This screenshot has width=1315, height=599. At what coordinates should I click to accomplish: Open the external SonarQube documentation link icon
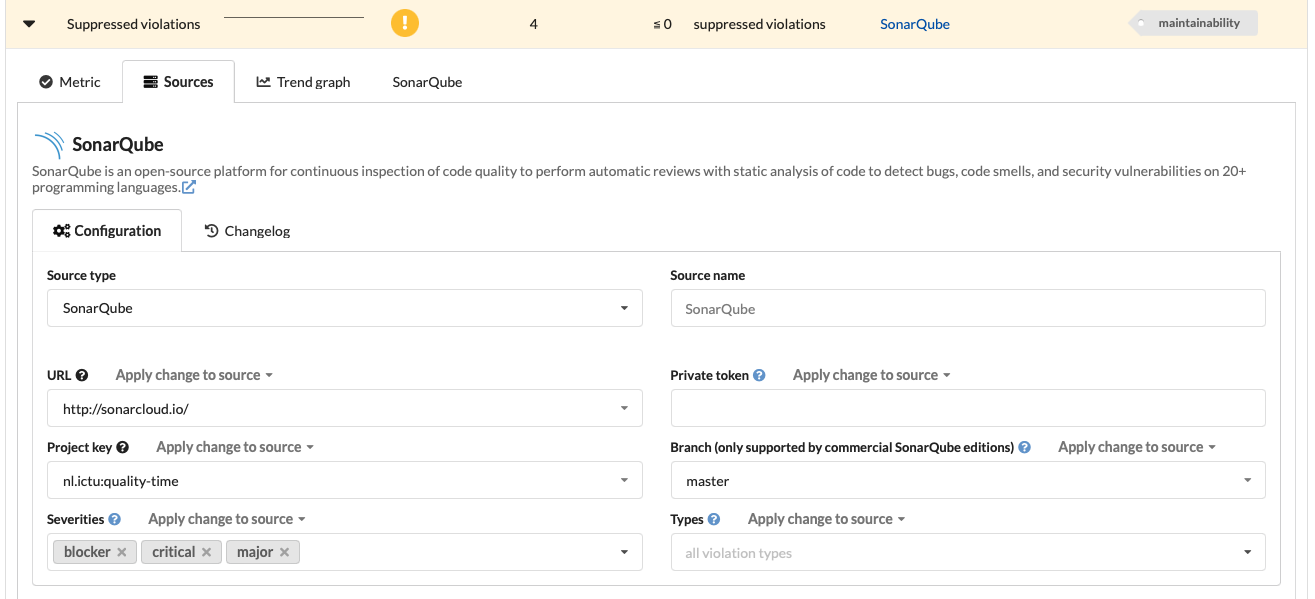pos(189,187)
